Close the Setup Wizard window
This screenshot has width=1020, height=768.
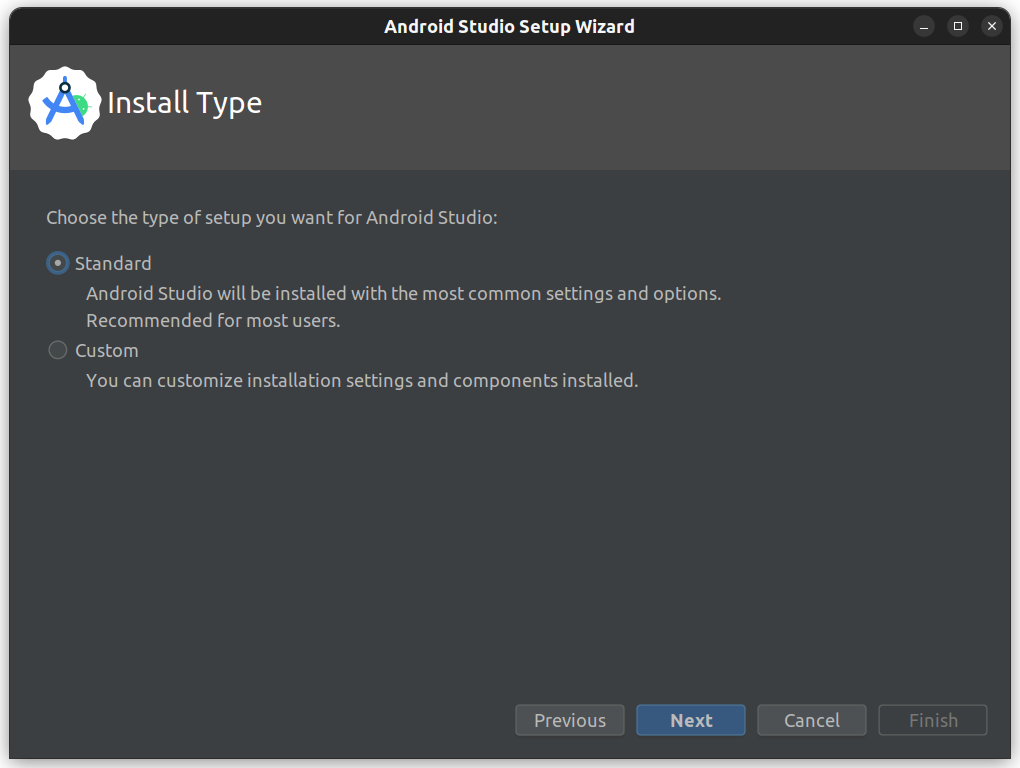(x=992, y=26)
